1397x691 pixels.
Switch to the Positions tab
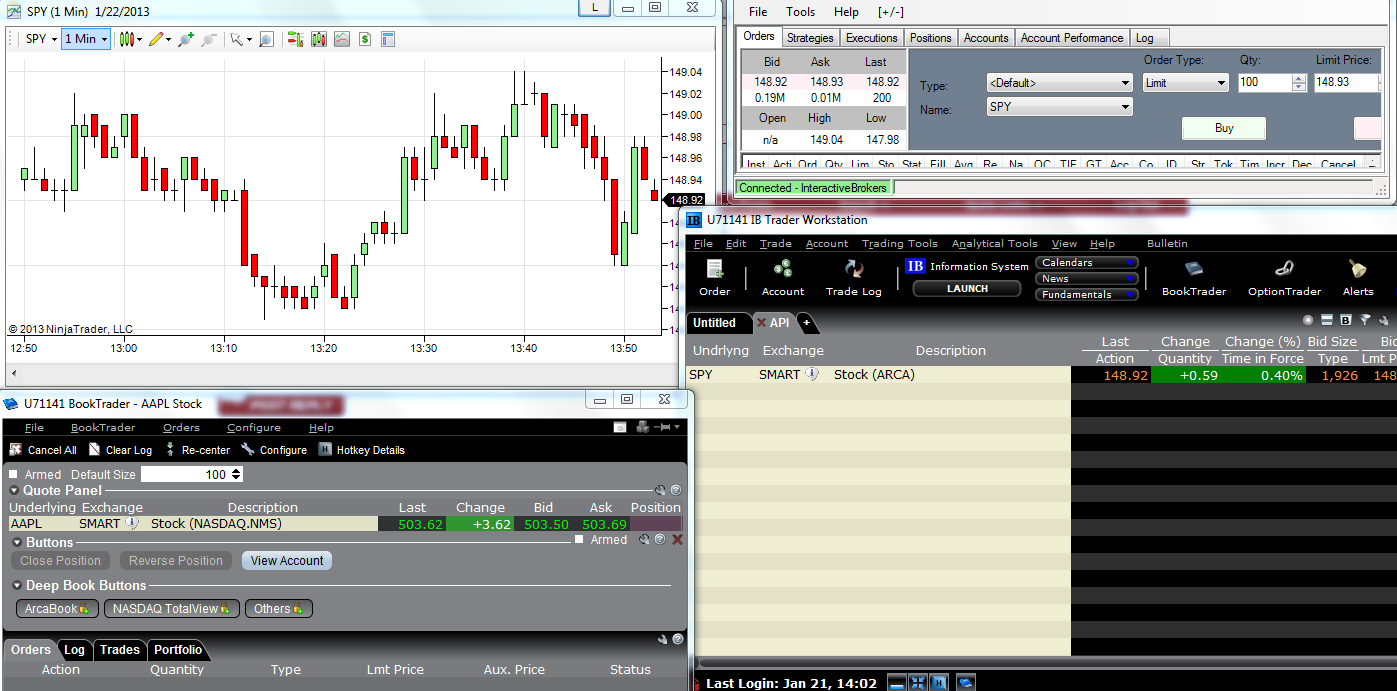click(x=931, y=38)
